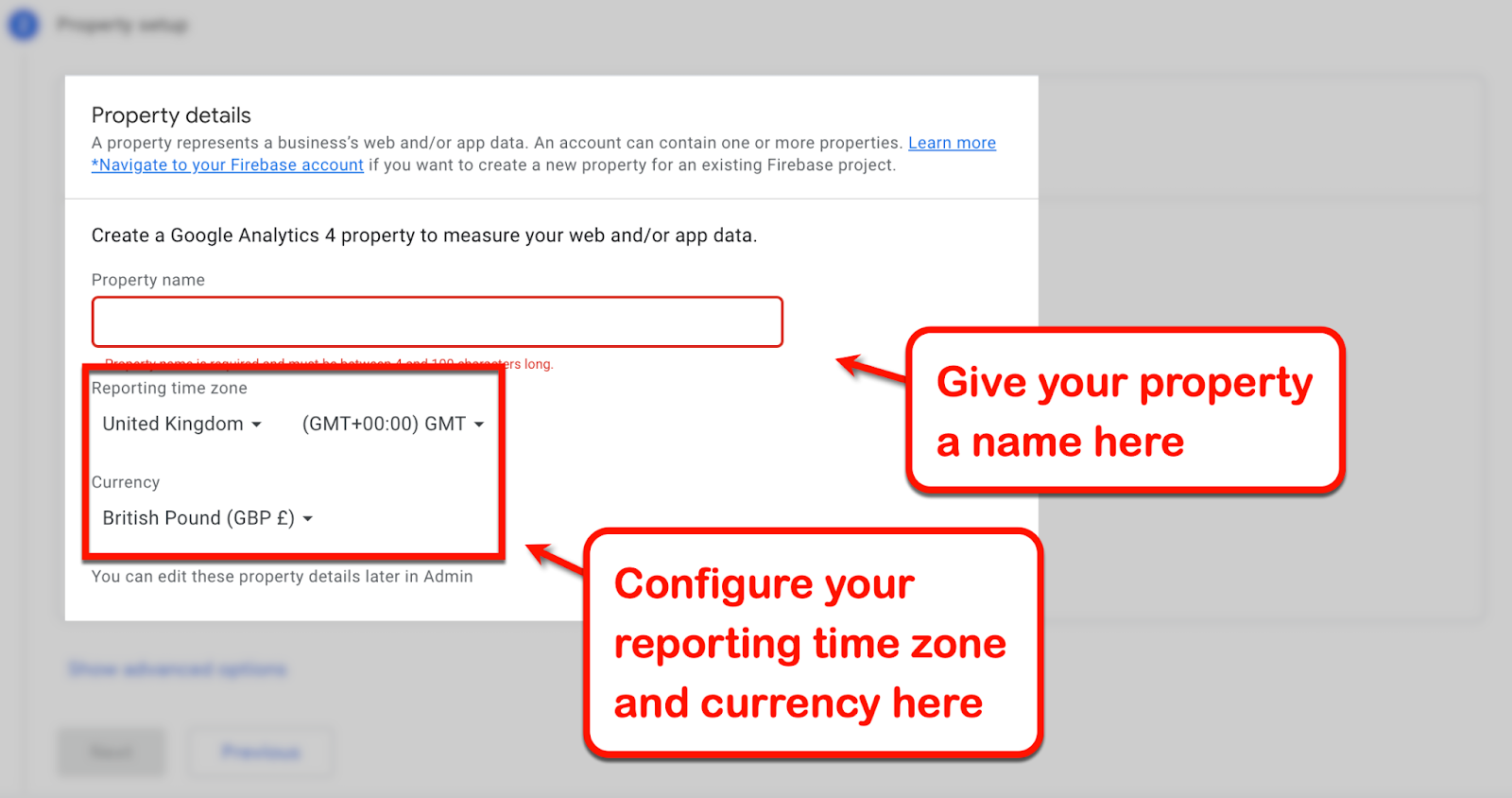
Task: Follow the Navigate to your Firebase account link
Action: 228,165
